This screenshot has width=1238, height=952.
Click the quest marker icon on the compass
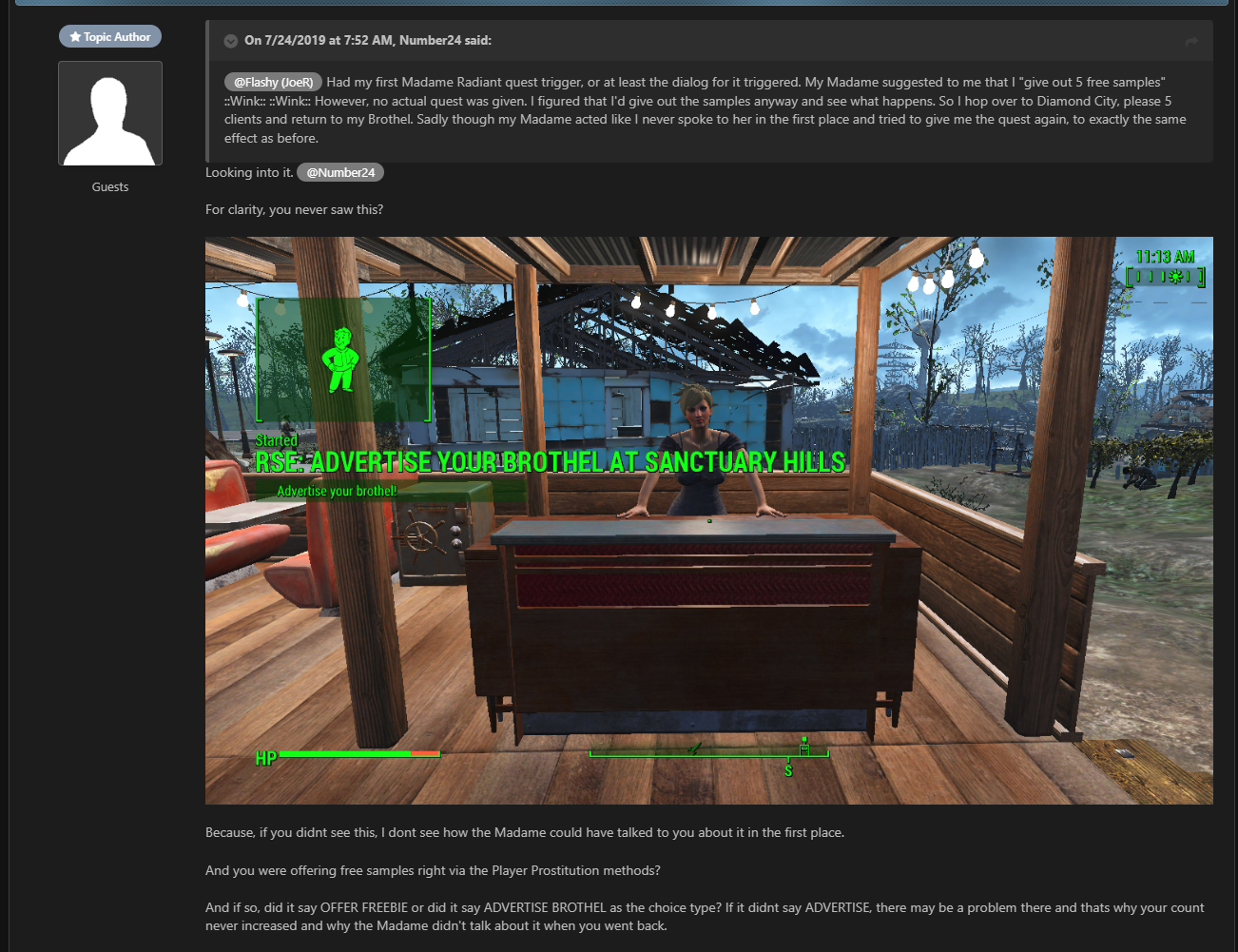(x=804, y=748)
